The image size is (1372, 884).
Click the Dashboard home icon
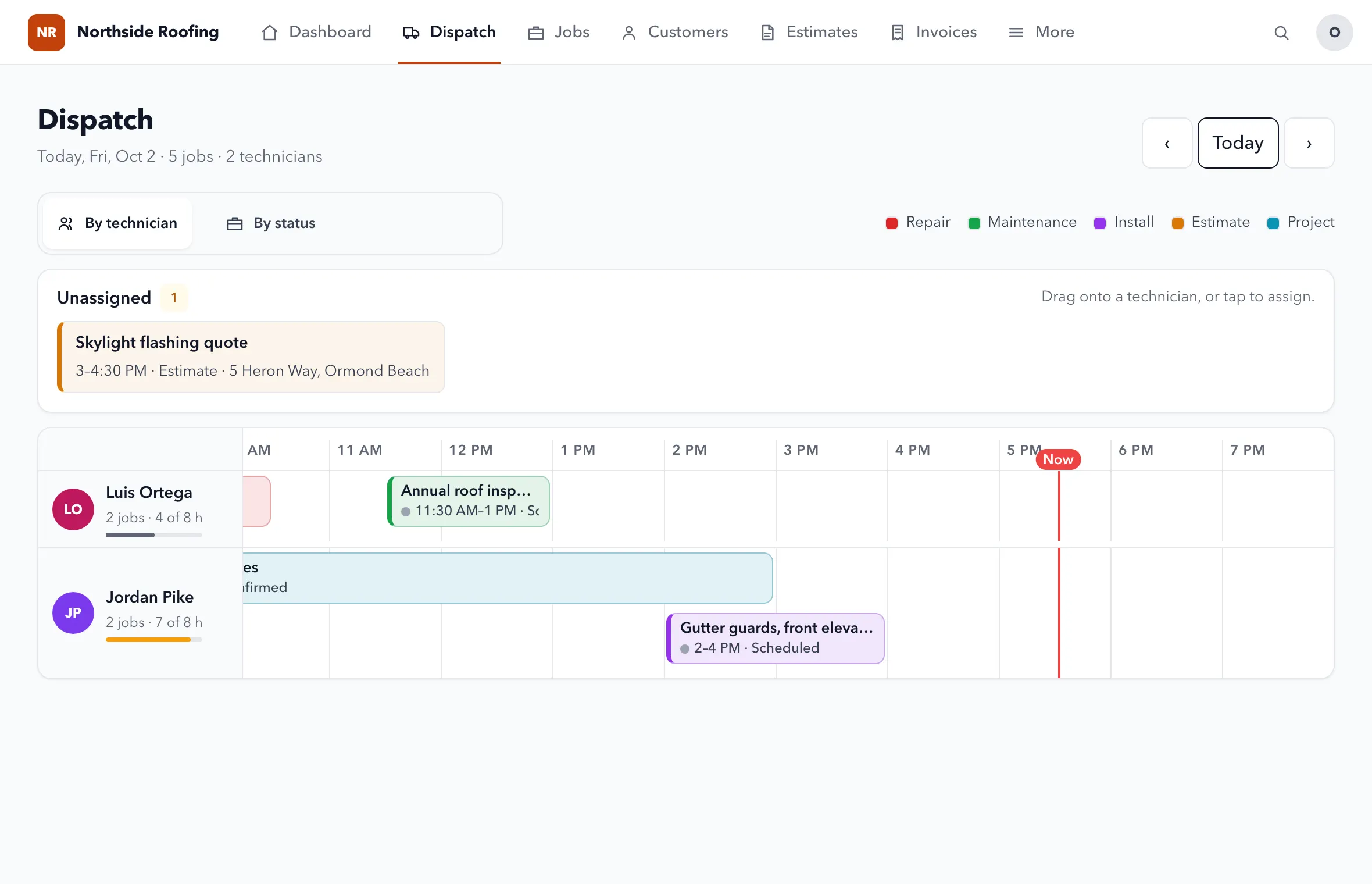coord(269,32)
